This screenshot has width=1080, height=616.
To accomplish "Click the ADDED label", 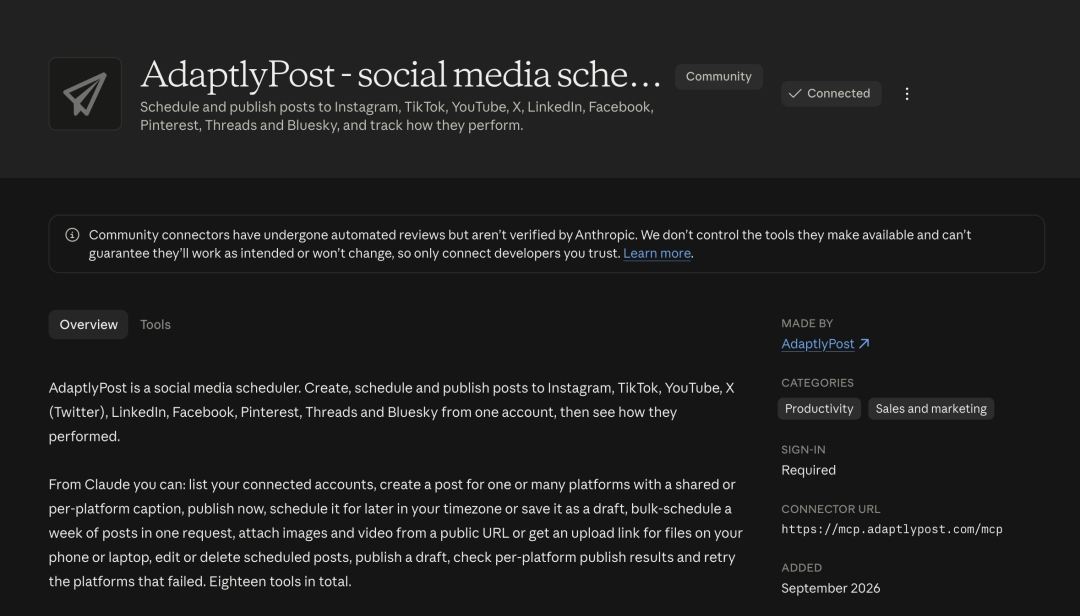I will point(801,568).
